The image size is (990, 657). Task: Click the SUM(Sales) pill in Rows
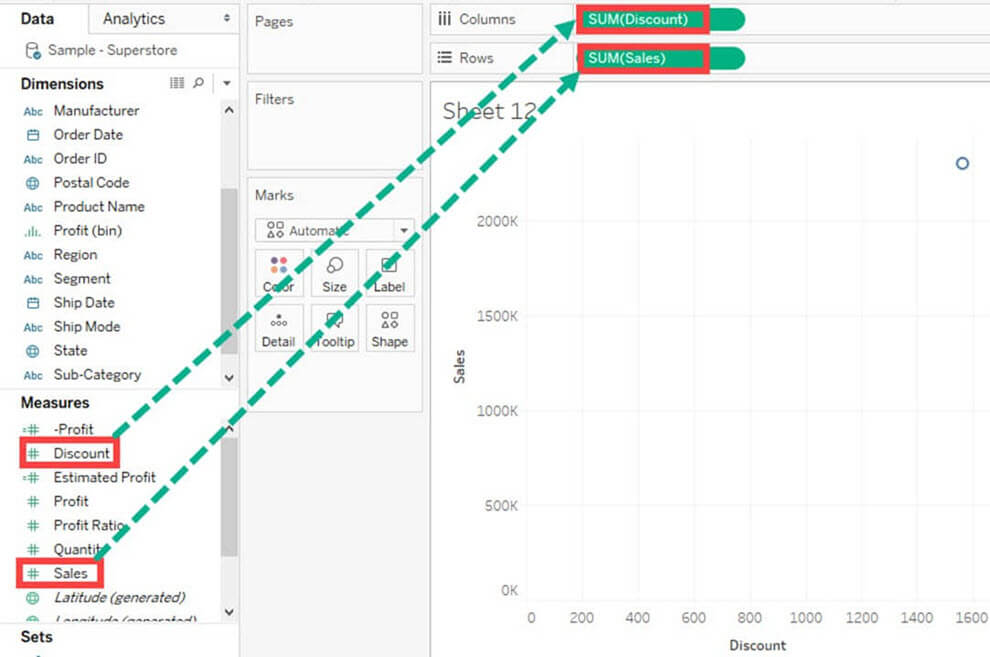642,58
